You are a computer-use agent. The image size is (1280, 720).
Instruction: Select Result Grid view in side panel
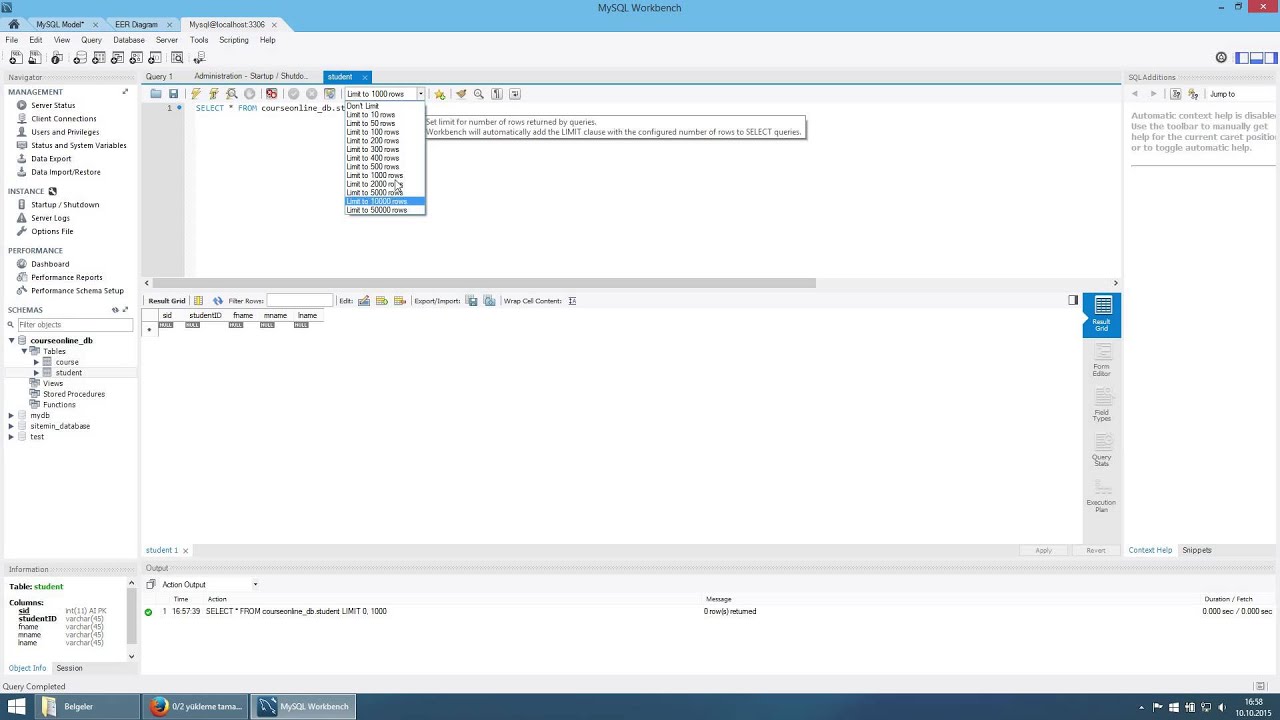coord(1102,314)
